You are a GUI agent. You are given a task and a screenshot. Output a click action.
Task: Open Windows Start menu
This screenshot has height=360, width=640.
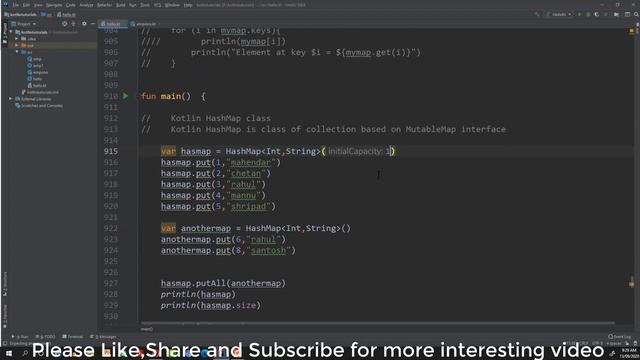pyautogui.click(x=8, y=353)
